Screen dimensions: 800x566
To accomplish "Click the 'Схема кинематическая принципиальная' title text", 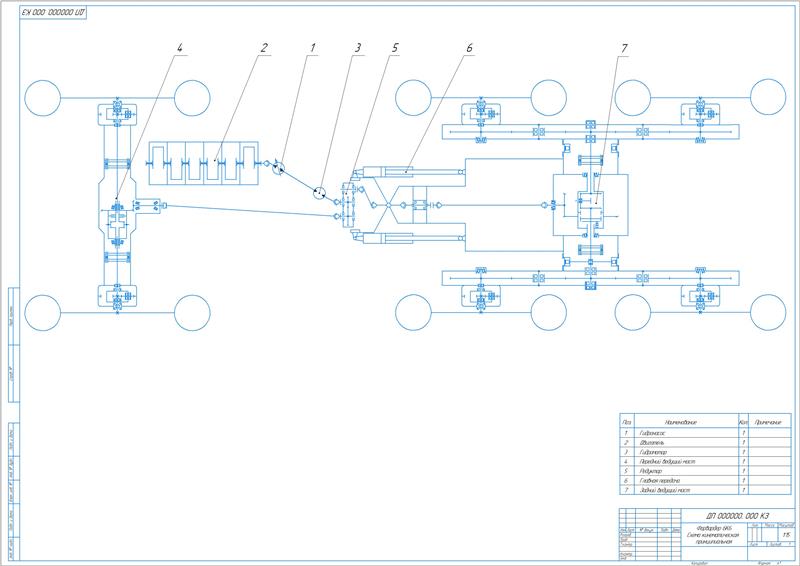I will [714, 538].
